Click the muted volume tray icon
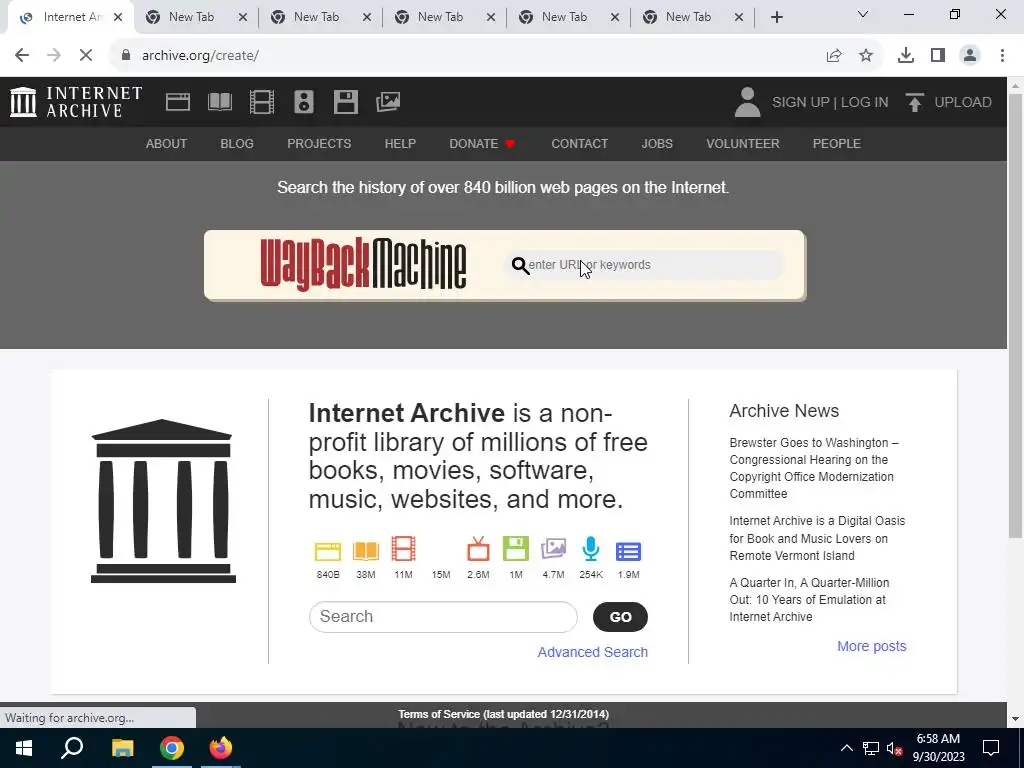1024x768 pixels. click(x=895, y=748)
